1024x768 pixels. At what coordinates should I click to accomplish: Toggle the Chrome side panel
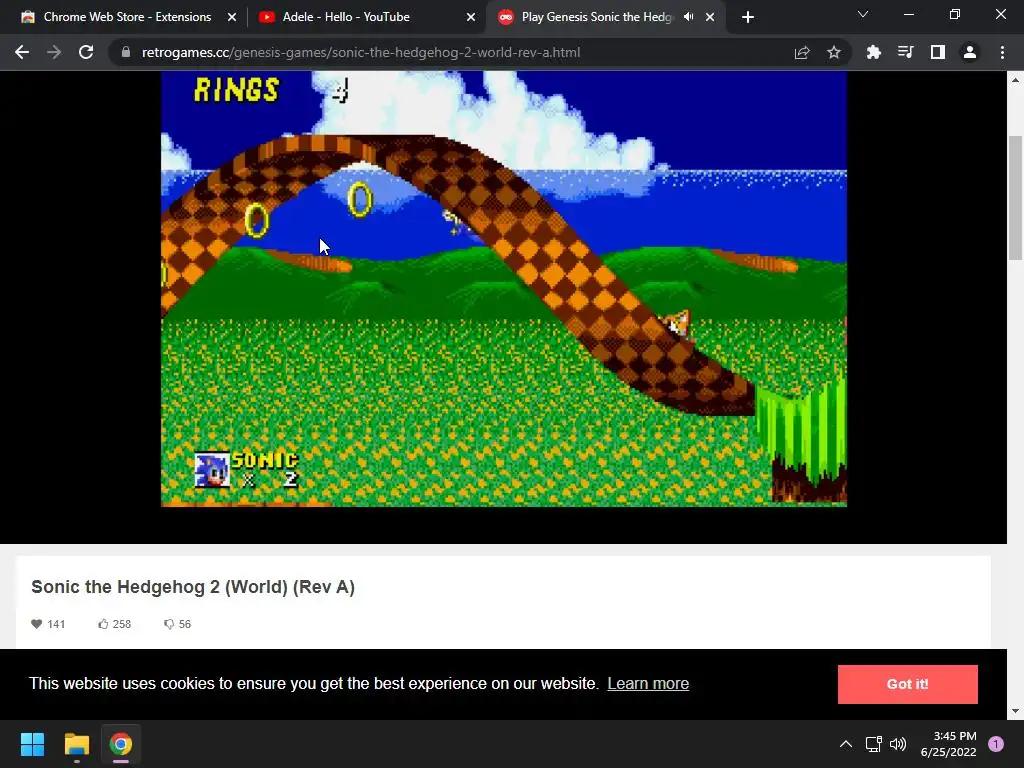pyautogui.click(x=938, y=52)
